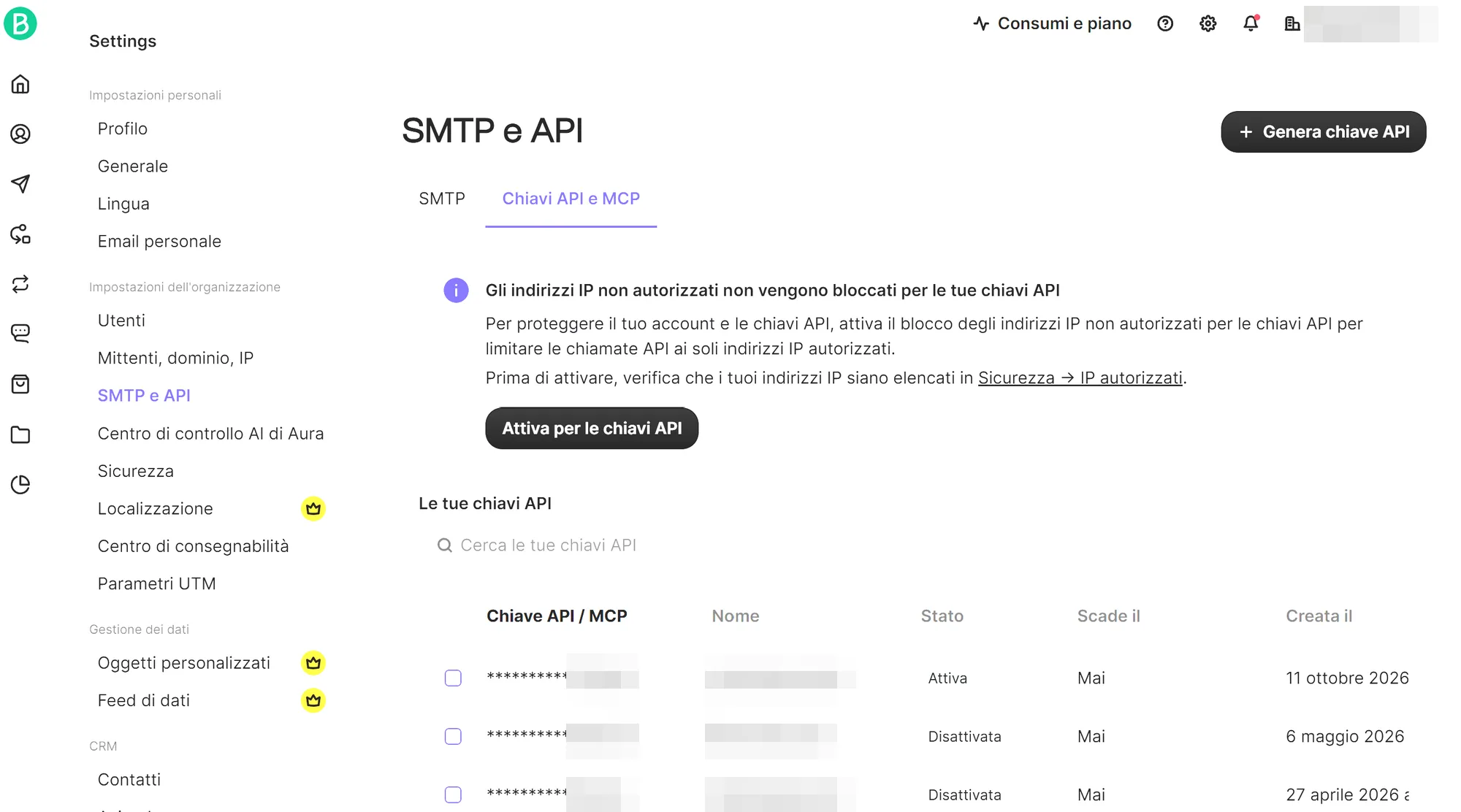Viewport: 1461px width, 812px height.
Task: Click the info icon in the IP notice
Action: point(456,290)
